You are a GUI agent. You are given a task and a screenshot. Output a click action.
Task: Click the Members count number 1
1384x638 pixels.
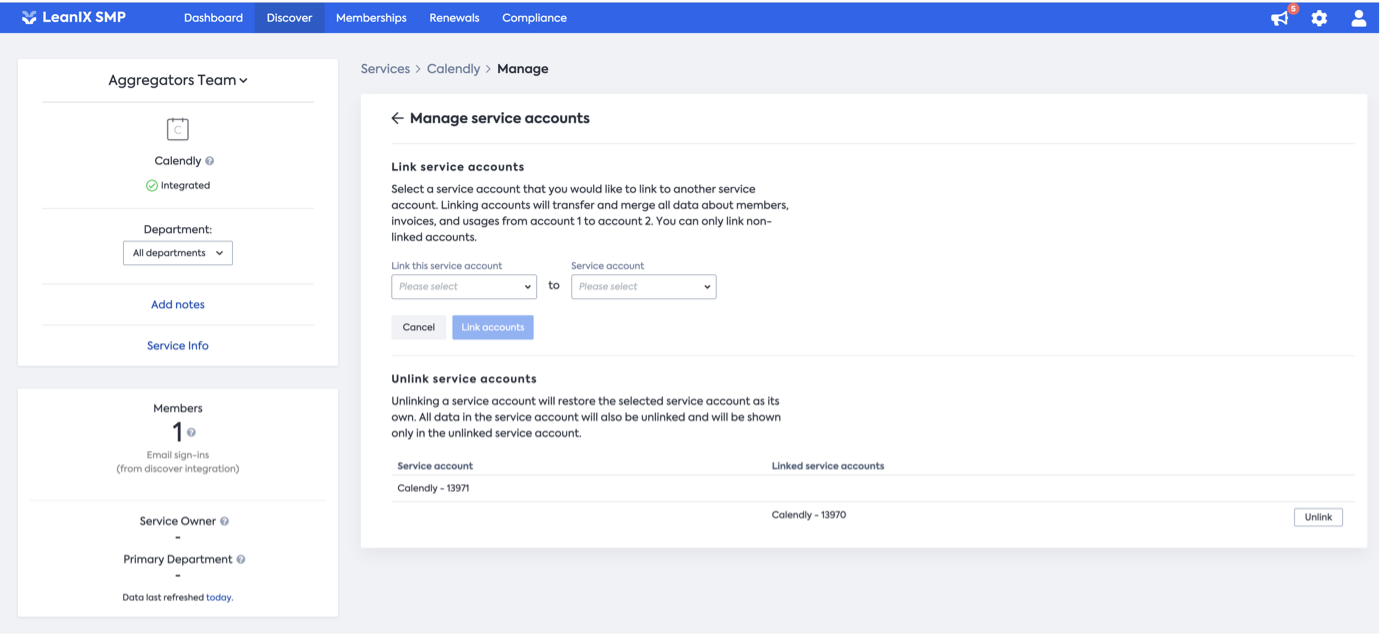tap(177, 432)
